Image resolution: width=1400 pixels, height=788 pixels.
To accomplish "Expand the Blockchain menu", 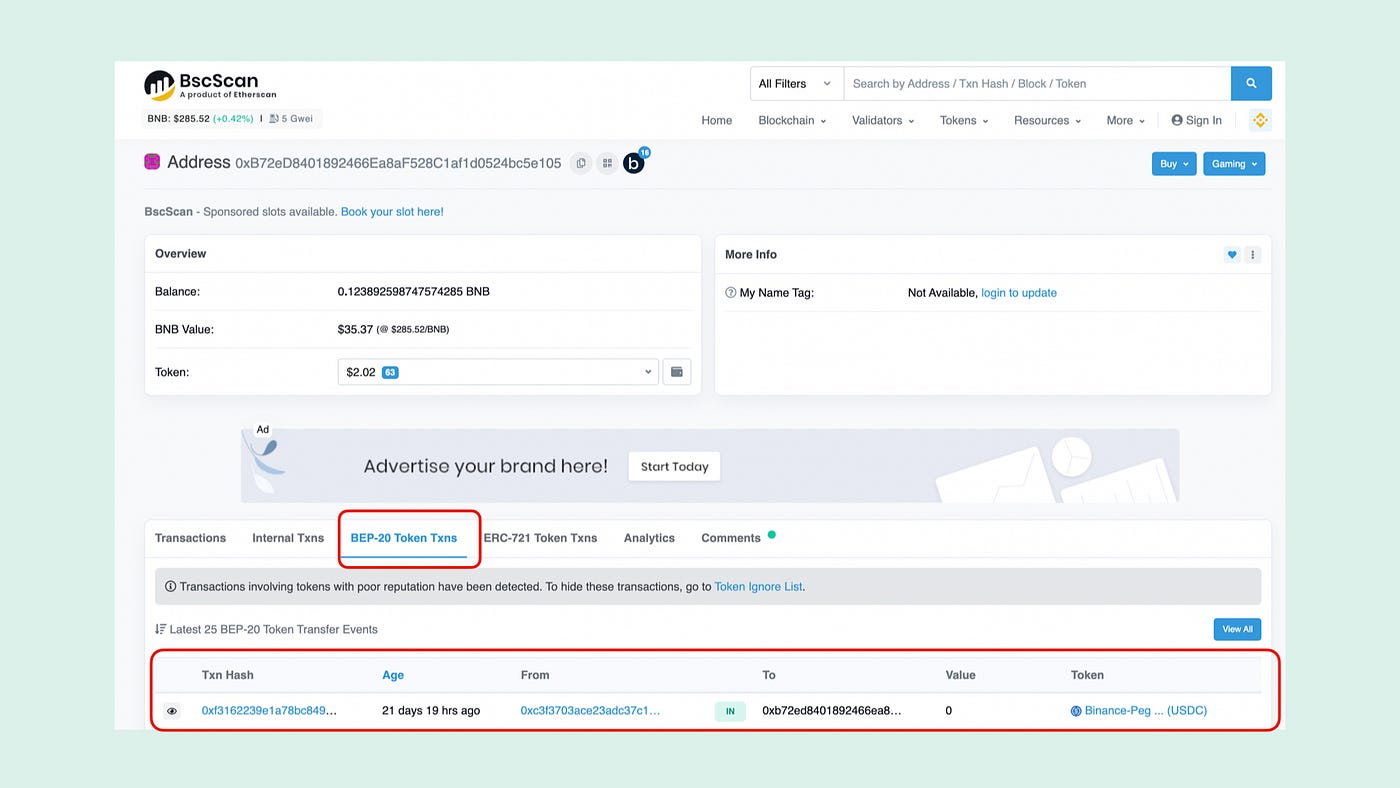I will pos(792,120).
